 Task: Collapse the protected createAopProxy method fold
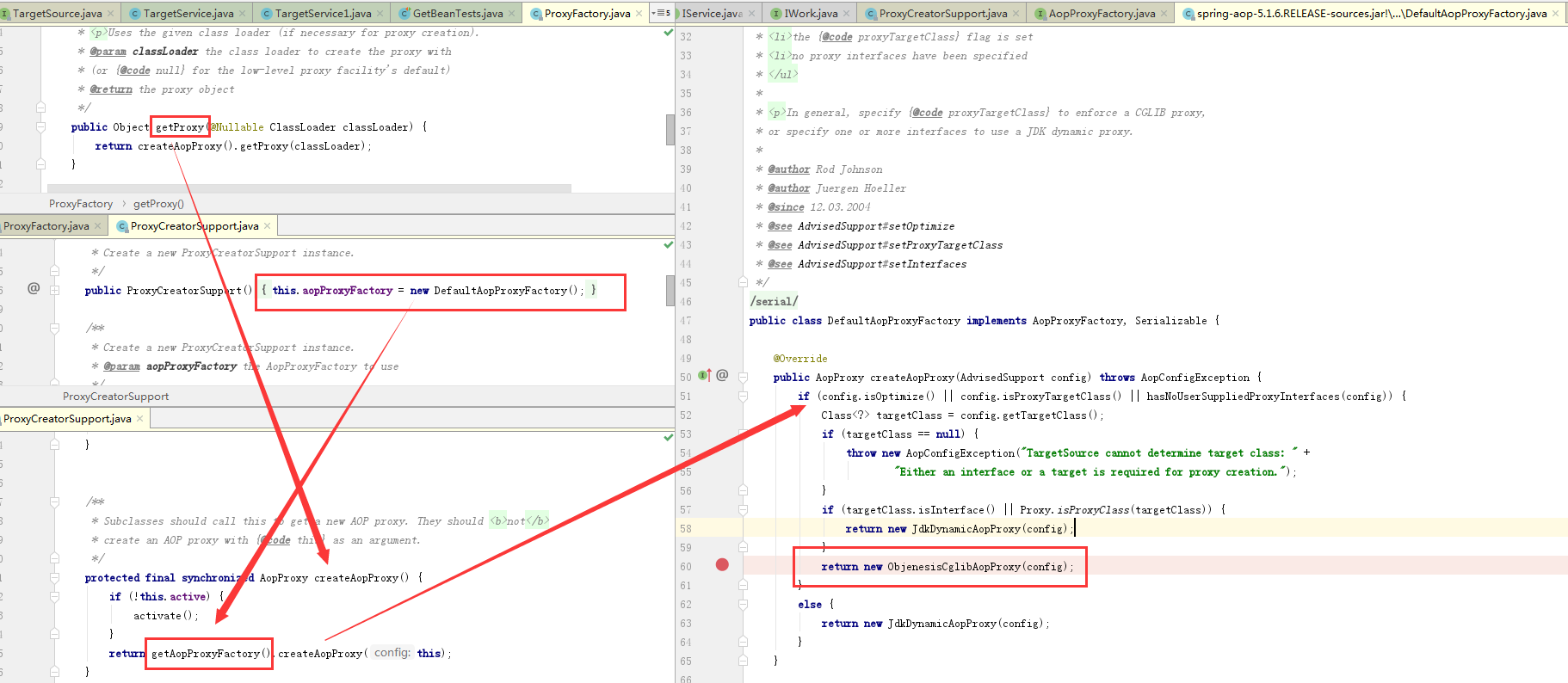pos(54,577)
